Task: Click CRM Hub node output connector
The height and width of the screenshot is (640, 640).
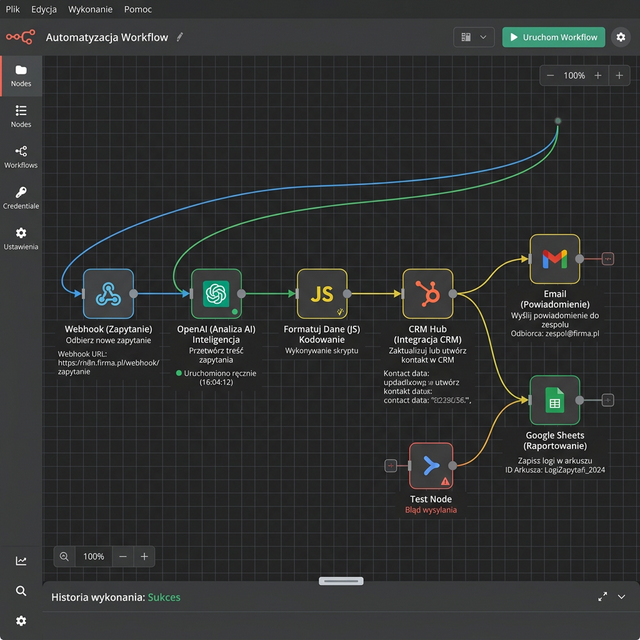Action: [x=453, y=293]
